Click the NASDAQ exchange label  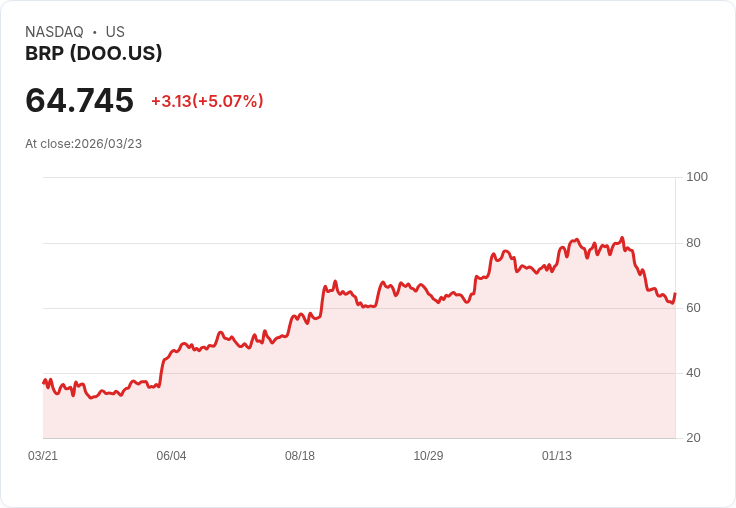pyautogui.click(x=54, y=32)
